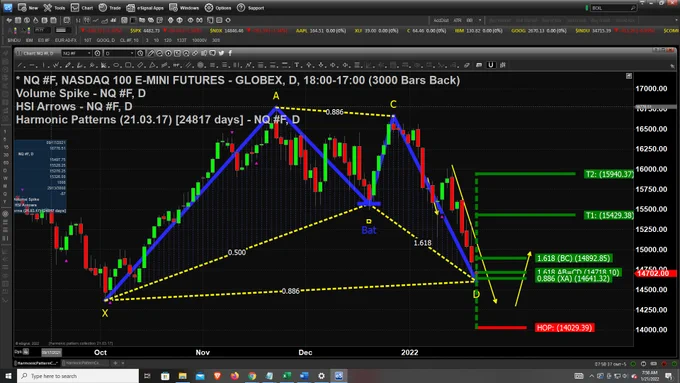Select the text T drawing tool
Image resolution: width=680 pixels, height=383 pixels.
click(x=297, y=65)
